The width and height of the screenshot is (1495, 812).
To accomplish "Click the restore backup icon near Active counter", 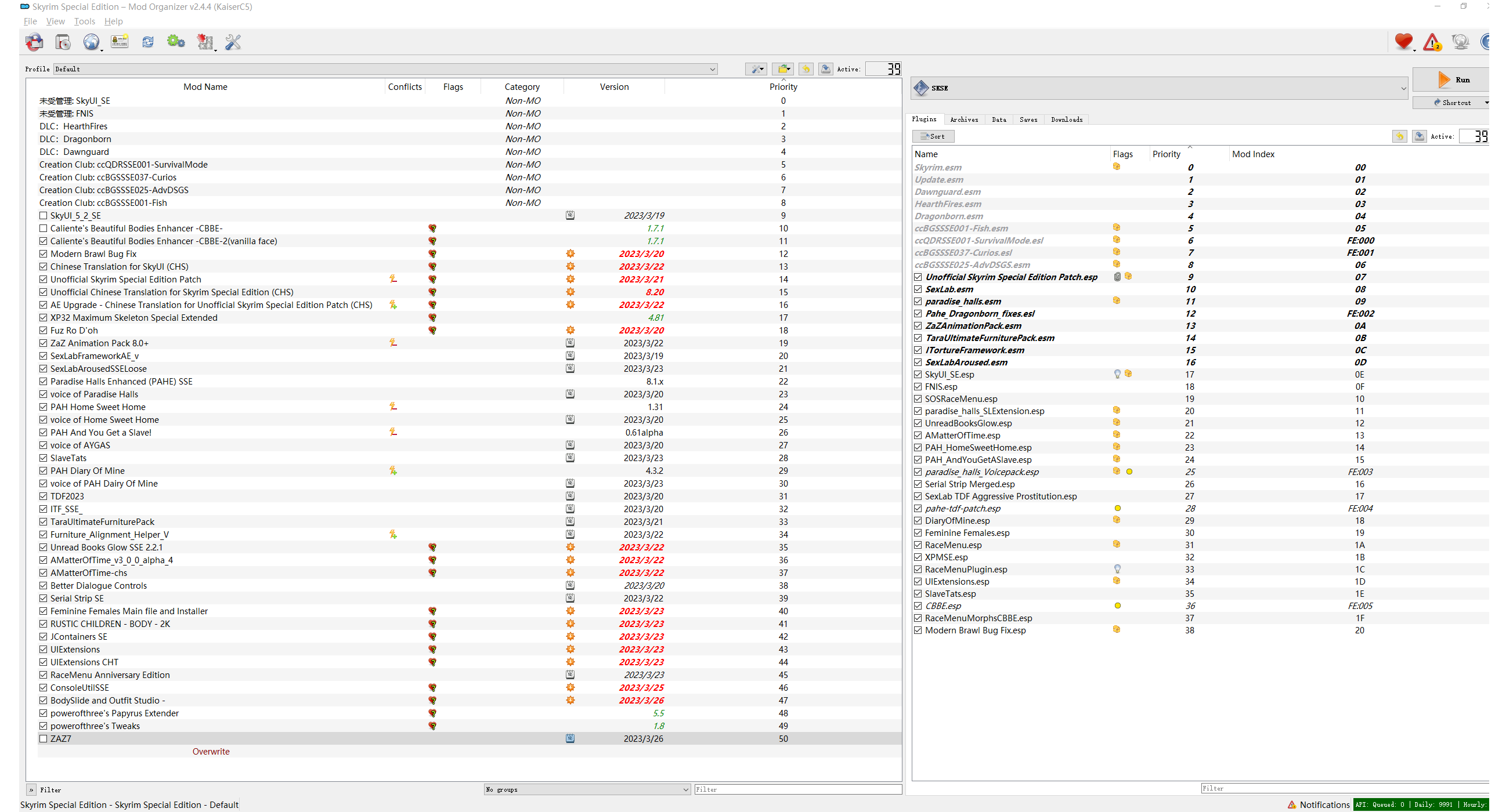I will pos(806,68).
